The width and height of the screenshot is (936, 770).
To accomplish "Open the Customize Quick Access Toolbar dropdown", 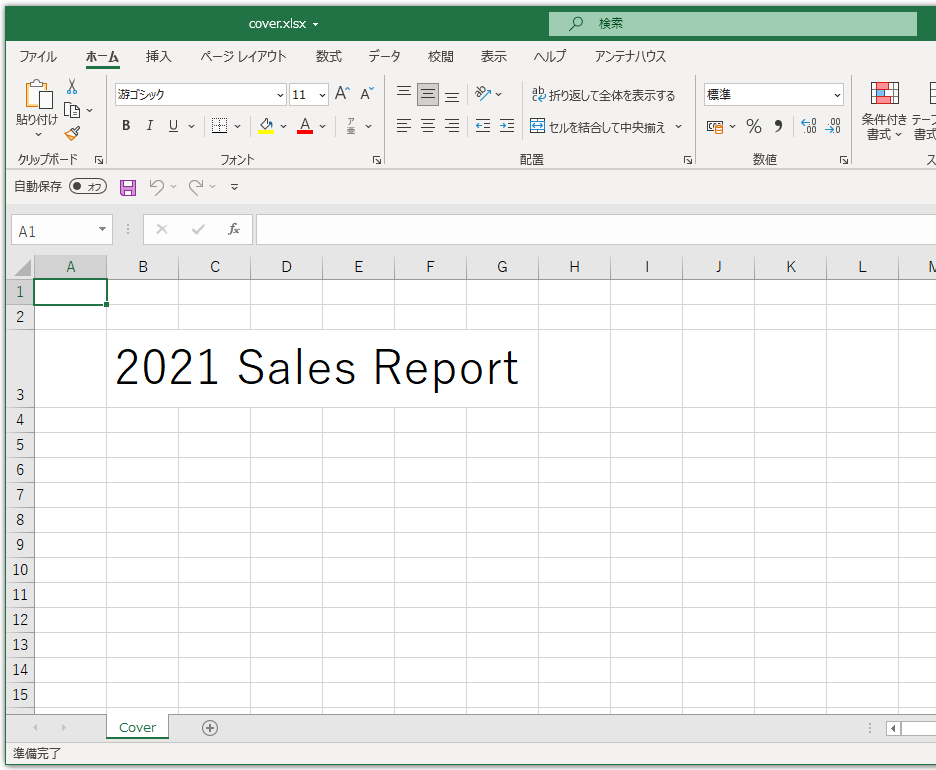I will coord(235,187).
